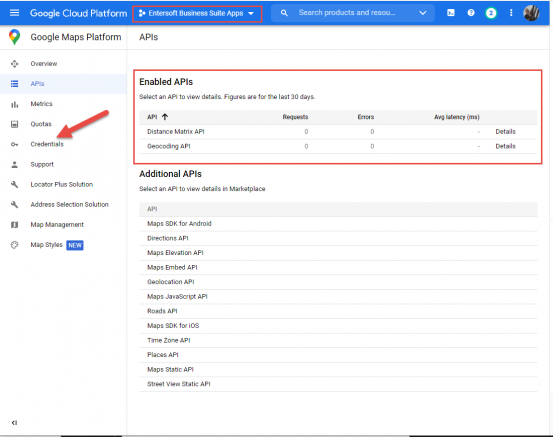This screenshot has height=437, width=553.
Task: Click the Errors column header
Action: (366, 117)
